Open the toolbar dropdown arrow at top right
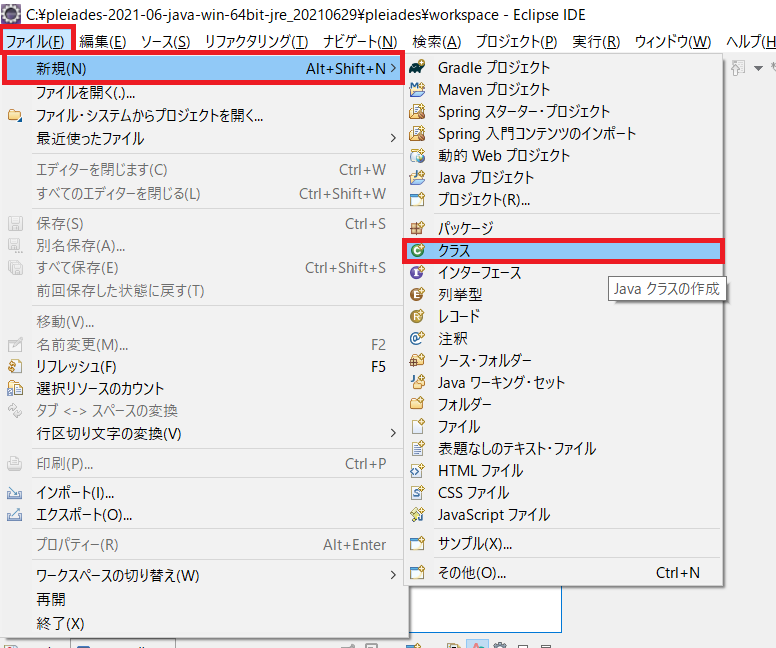 (758, 68)
